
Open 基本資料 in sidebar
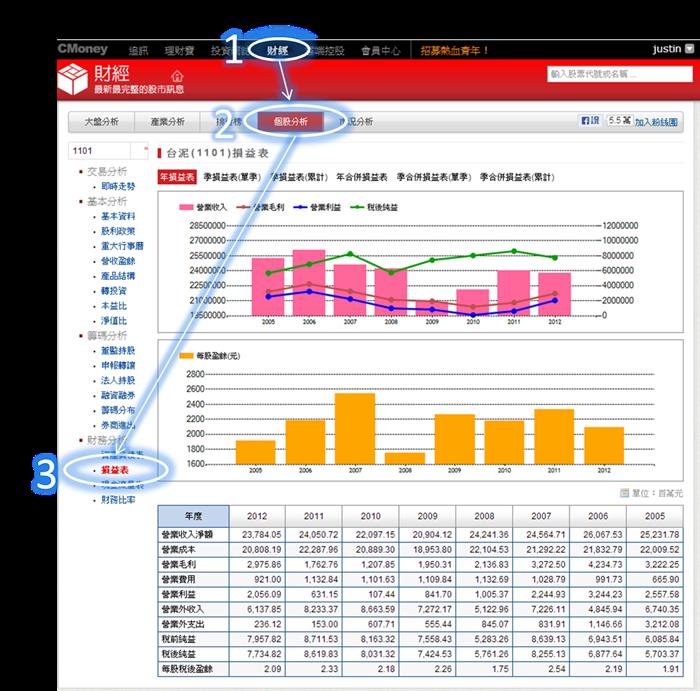click(118, 216)
